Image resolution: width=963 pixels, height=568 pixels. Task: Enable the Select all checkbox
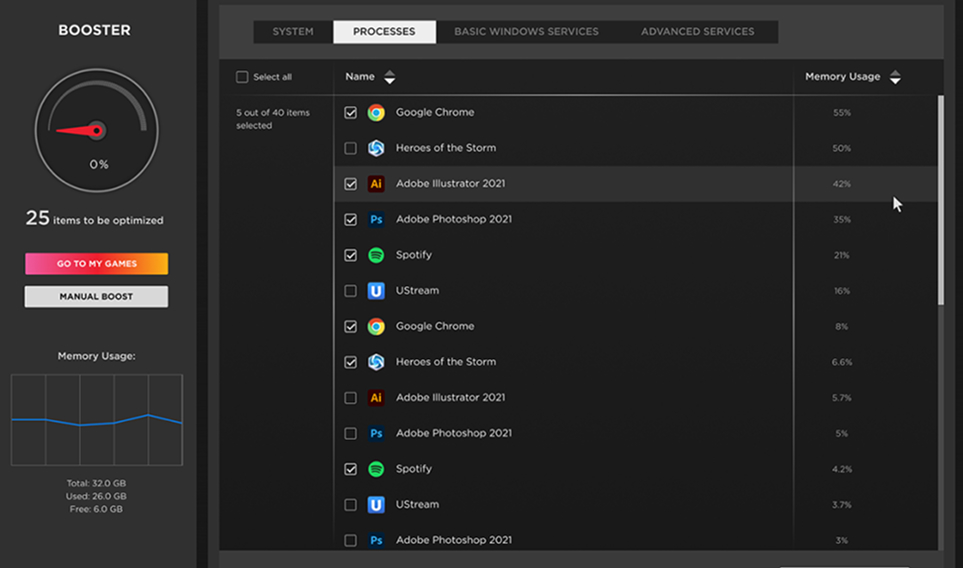242,77
